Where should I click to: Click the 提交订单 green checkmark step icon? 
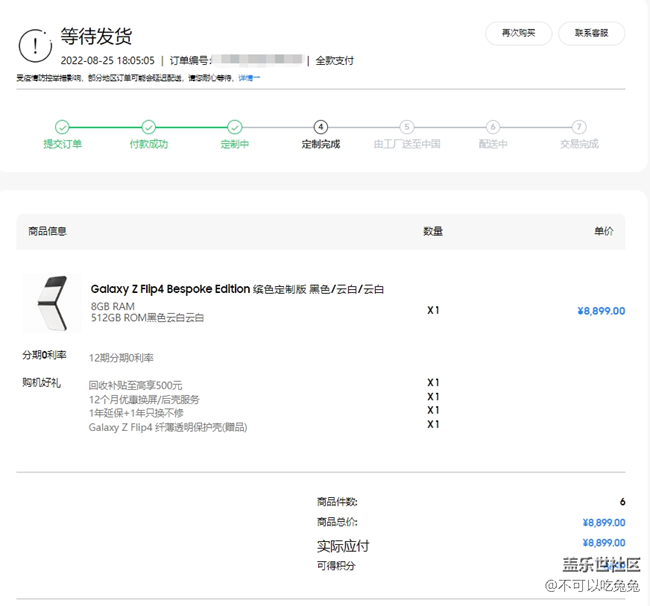pos(62,127)
